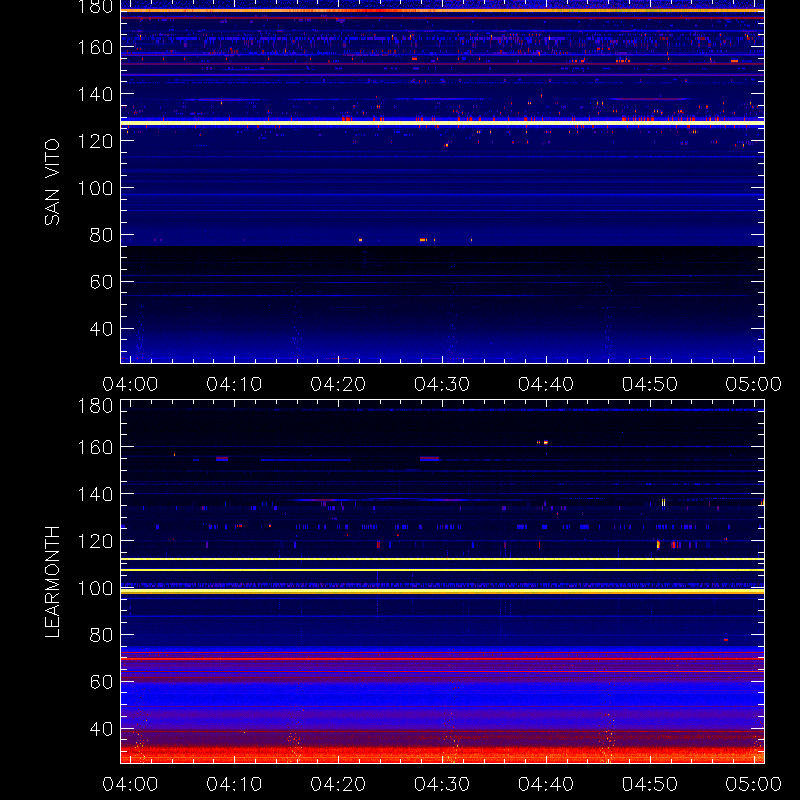Screen dimensions: 800x800
Task: Pick the 100 frequency label on Learmonth plot
Action: (x=95, y=588)
